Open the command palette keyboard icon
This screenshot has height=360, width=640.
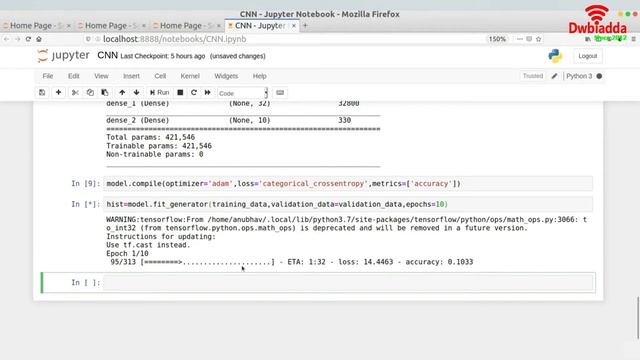(x=280, y=93)
